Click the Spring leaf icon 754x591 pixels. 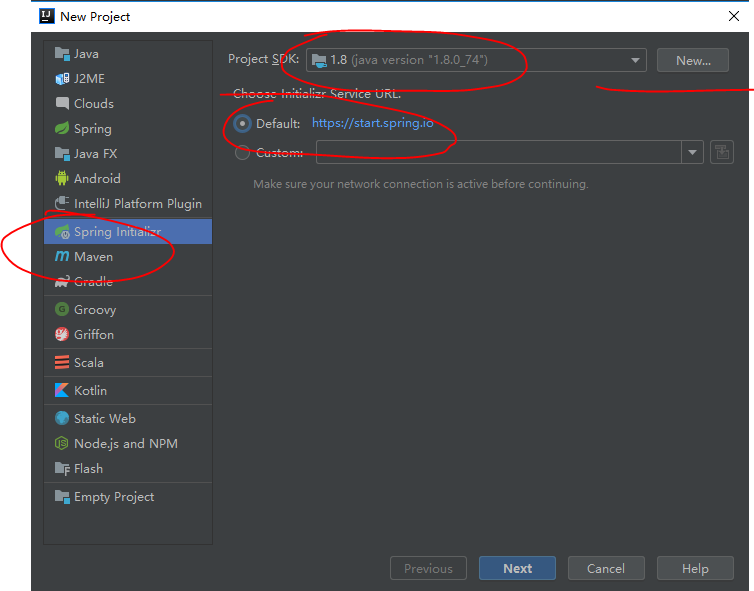pyautogui.click(x=62, y=128)
